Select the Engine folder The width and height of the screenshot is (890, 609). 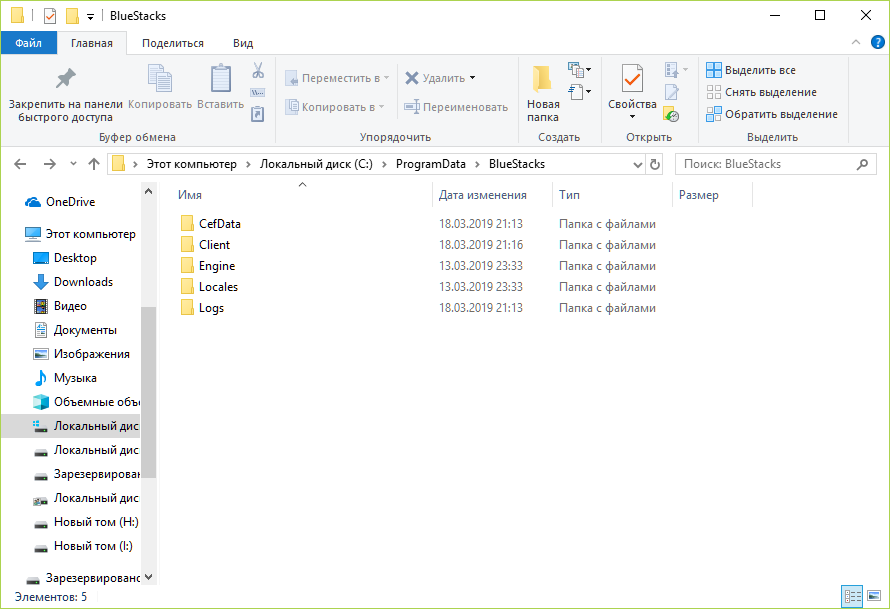point(208,266)
